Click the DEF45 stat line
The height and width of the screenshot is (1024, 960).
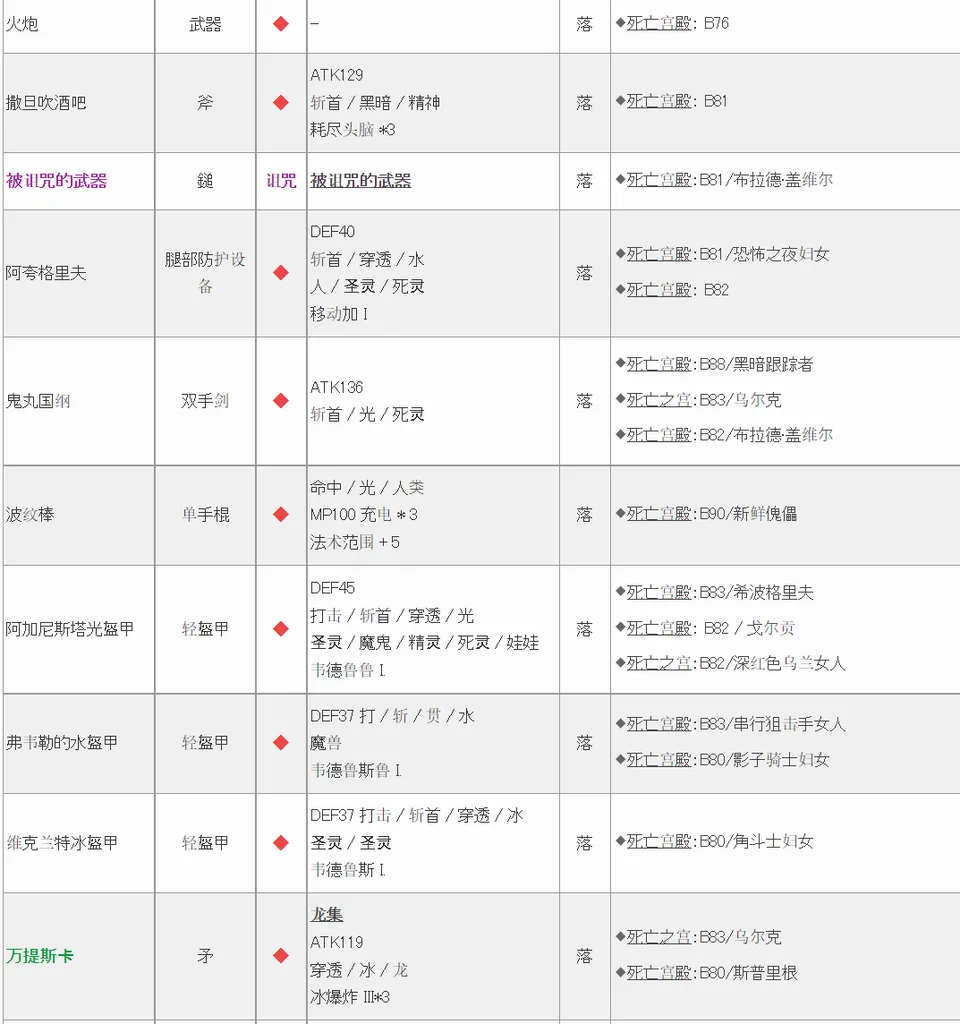click(332, 588)
